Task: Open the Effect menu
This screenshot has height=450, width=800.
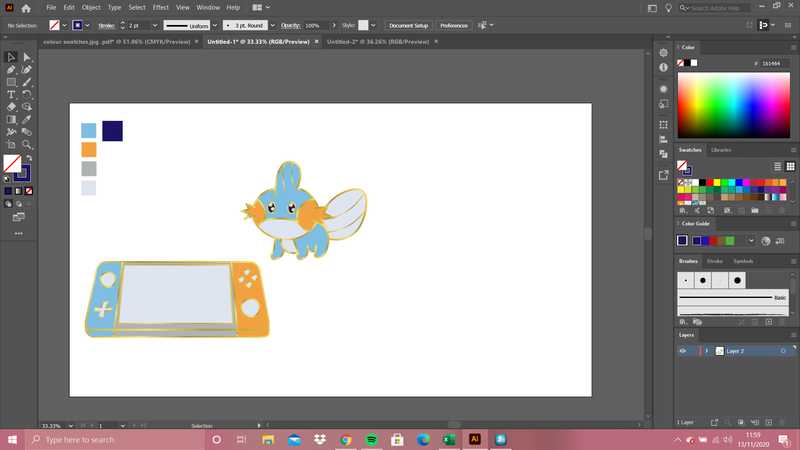Action: [160, 8]
